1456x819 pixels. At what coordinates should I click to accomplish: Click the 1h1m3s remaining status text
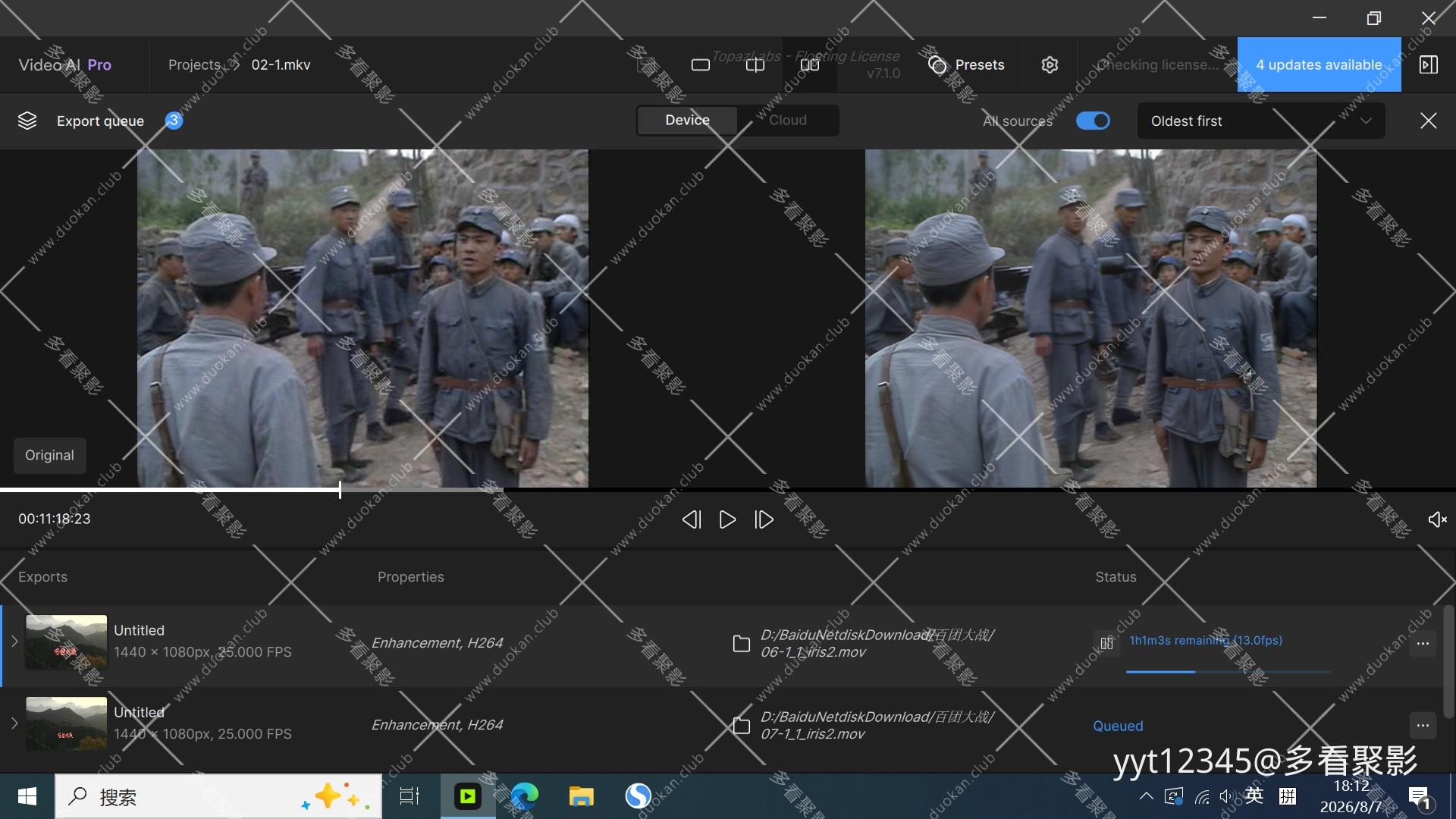(x=1206, y=641)
